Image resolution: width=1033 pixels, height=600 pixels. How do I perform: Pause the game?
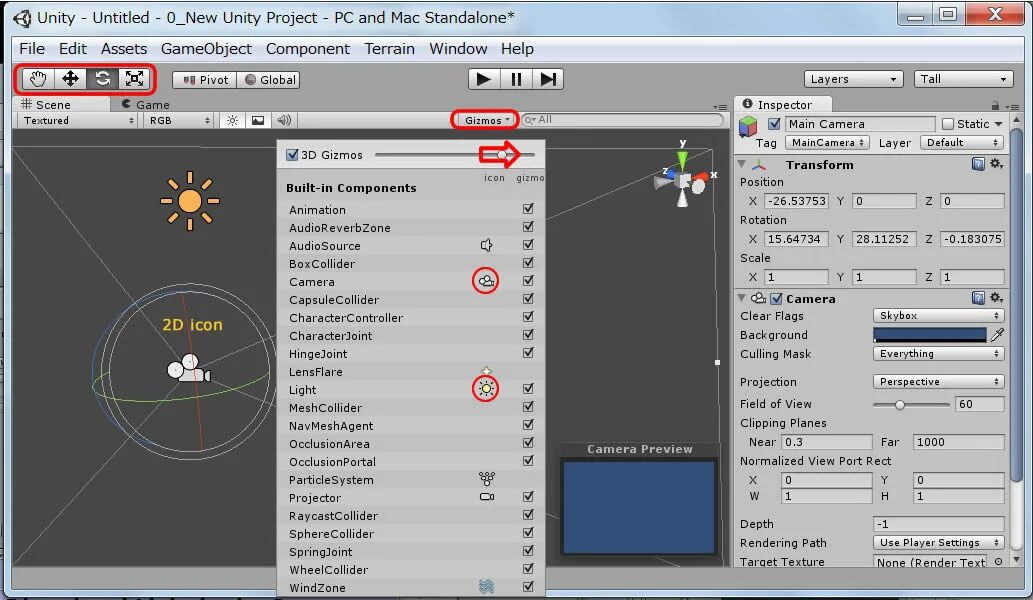(x=516, y=79)
